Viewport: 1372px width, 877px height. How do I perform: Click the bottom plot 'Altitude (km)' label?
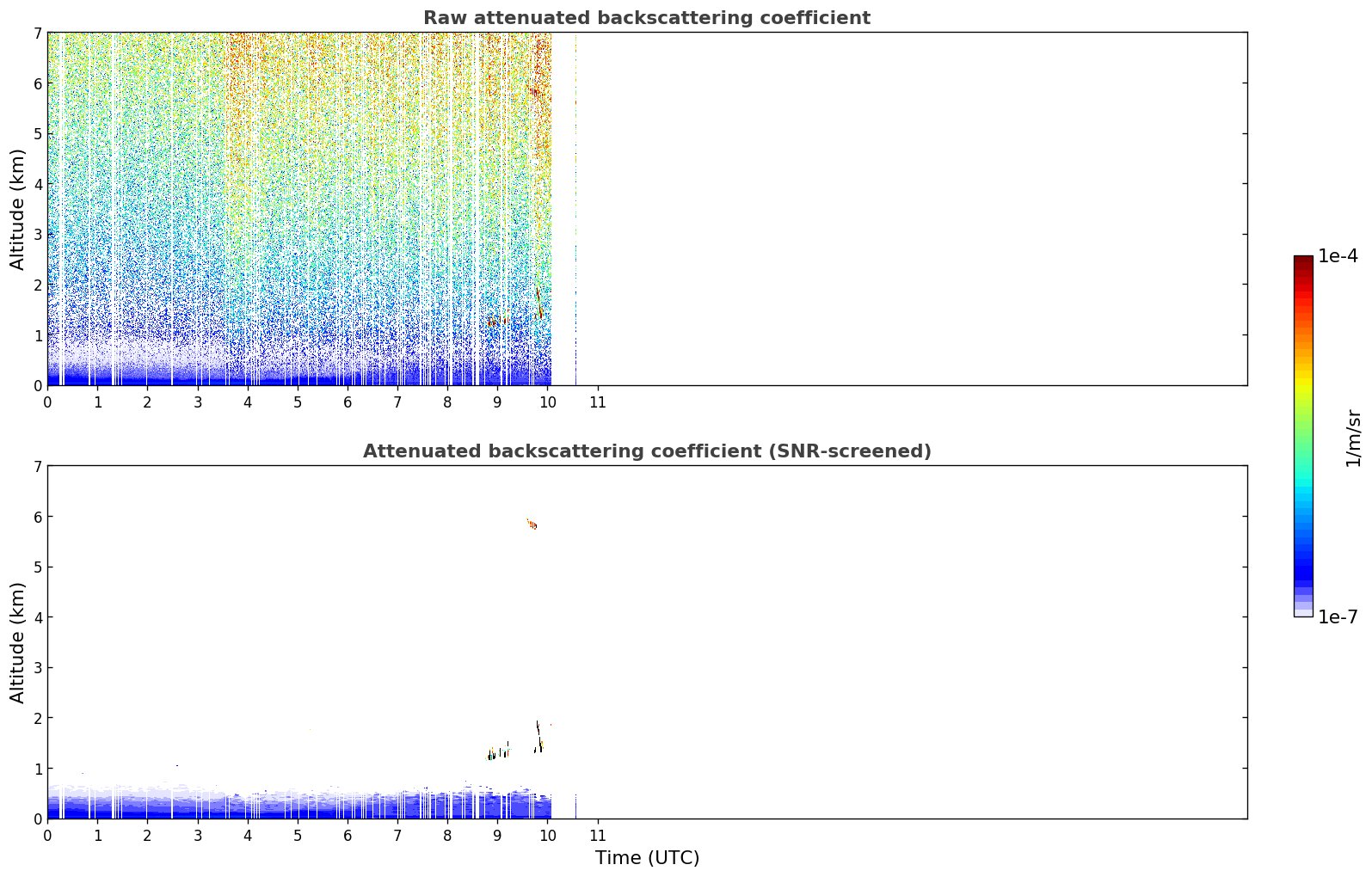coord(18,642)
